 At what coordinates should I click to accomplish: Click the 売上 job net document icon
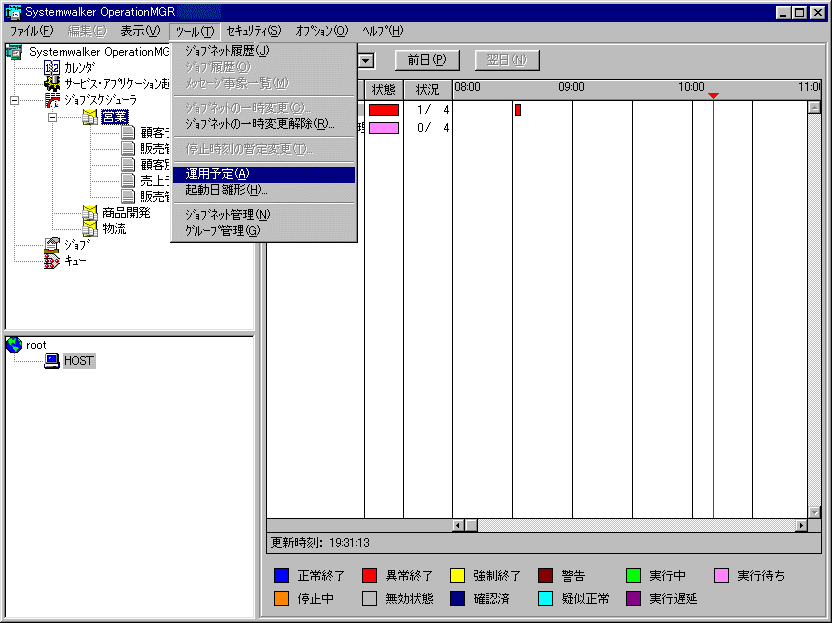click(128, 180)
